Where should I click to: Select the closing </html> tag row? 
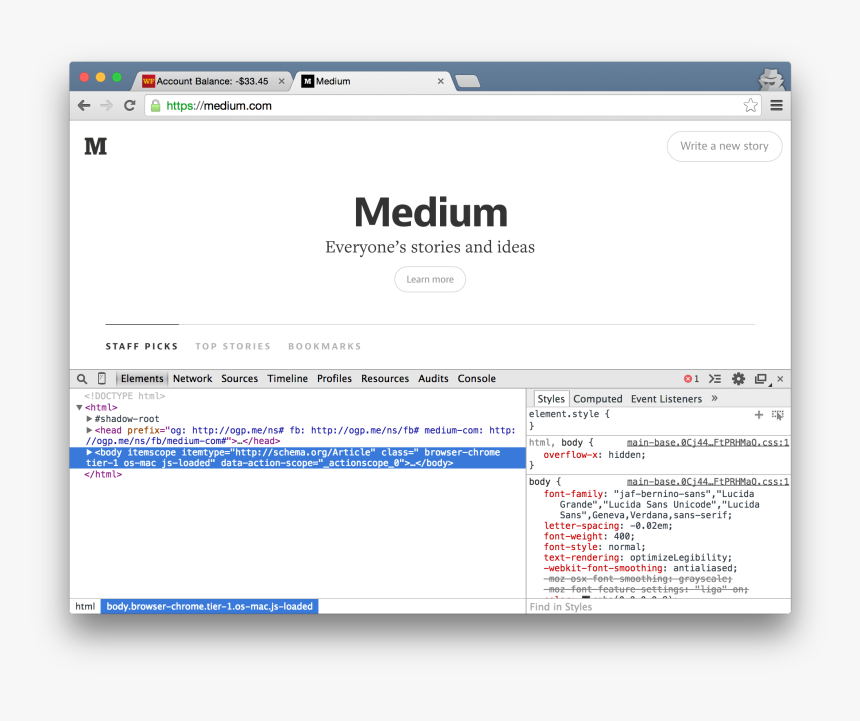pyautogui.click(x=103, y=474)
